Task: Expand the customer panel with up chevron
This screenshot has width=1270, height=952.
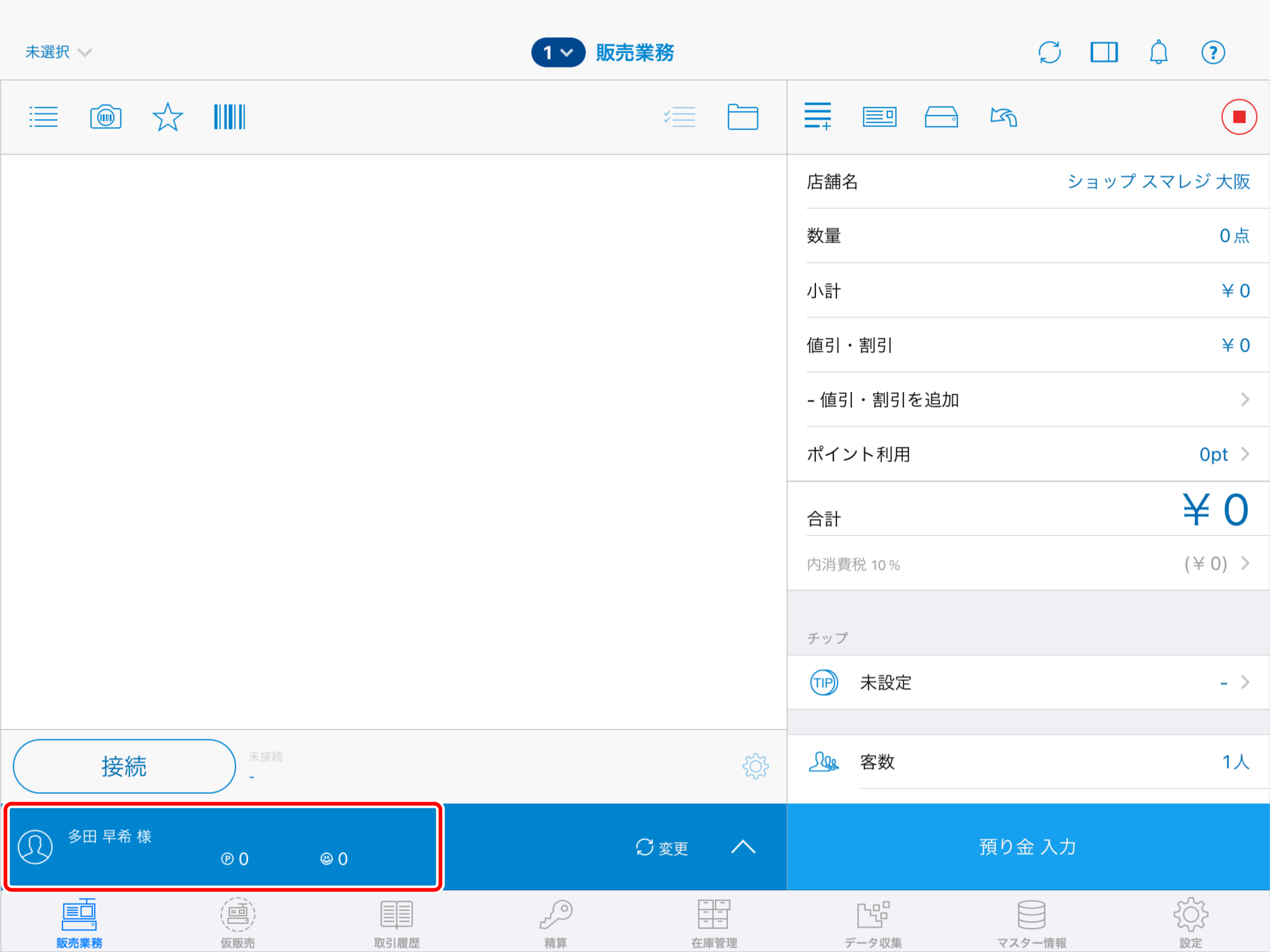Action: (743, 847)
